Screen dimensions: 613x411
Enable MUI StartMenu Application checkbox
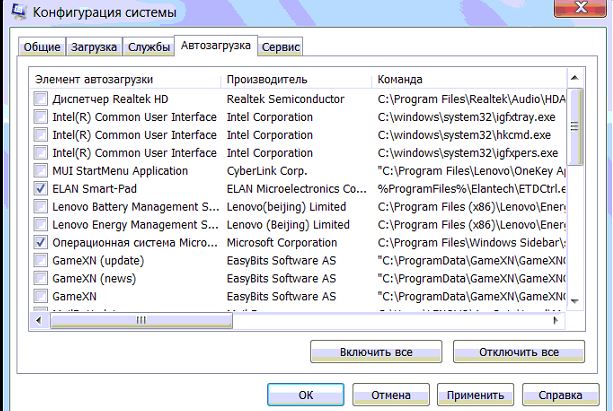tap(41, 171)
